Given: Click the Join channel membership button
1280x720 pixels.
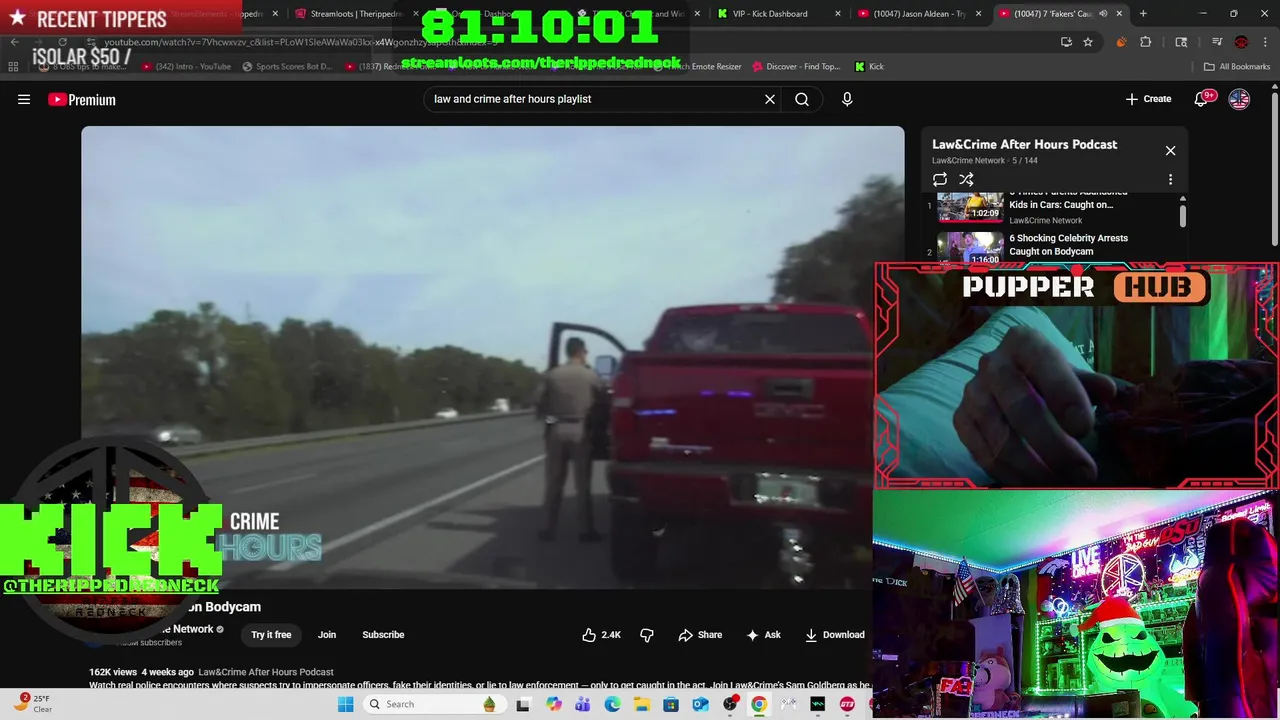Looking at the screenshot, I should point(327,635).
